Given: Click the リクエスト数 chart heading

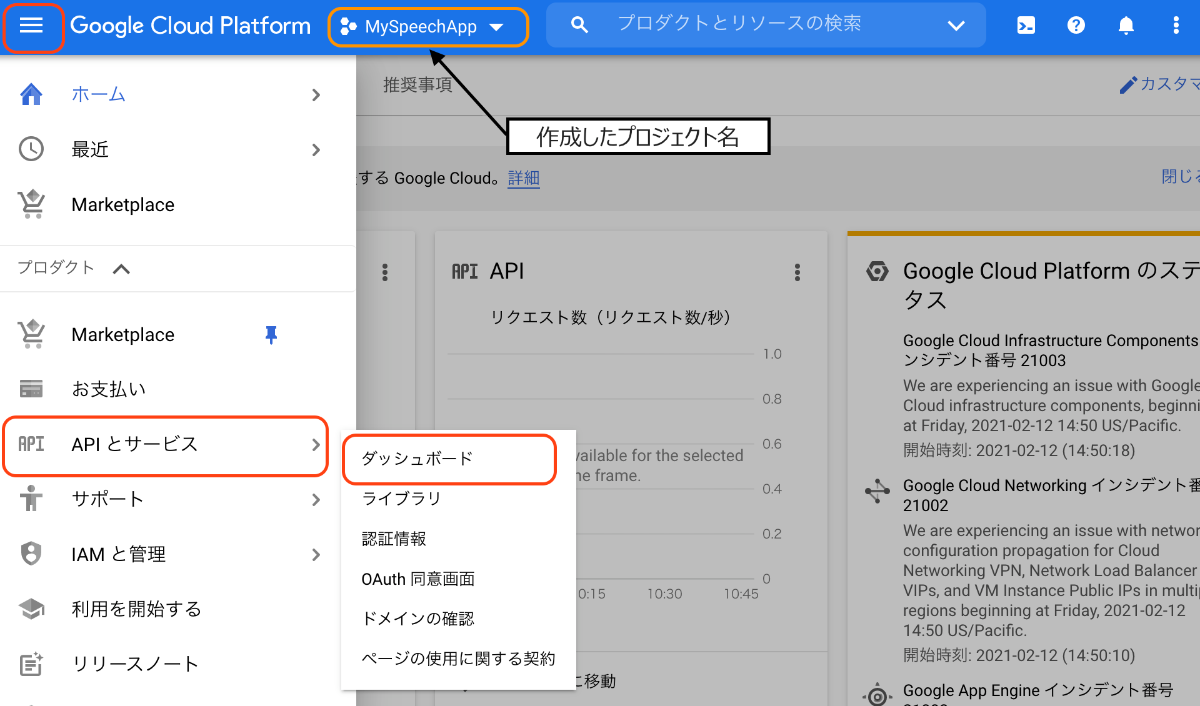Looking at the screenshot, I should (x=611, y=318).
